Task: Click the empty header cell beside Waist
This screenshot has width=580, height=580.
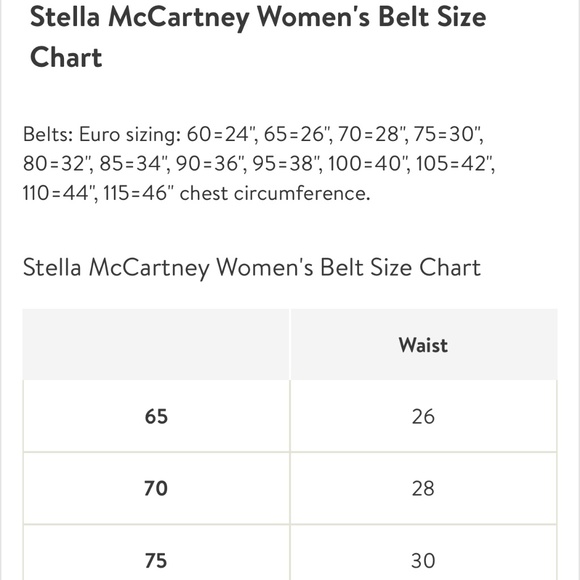Action: click(156, 344)
